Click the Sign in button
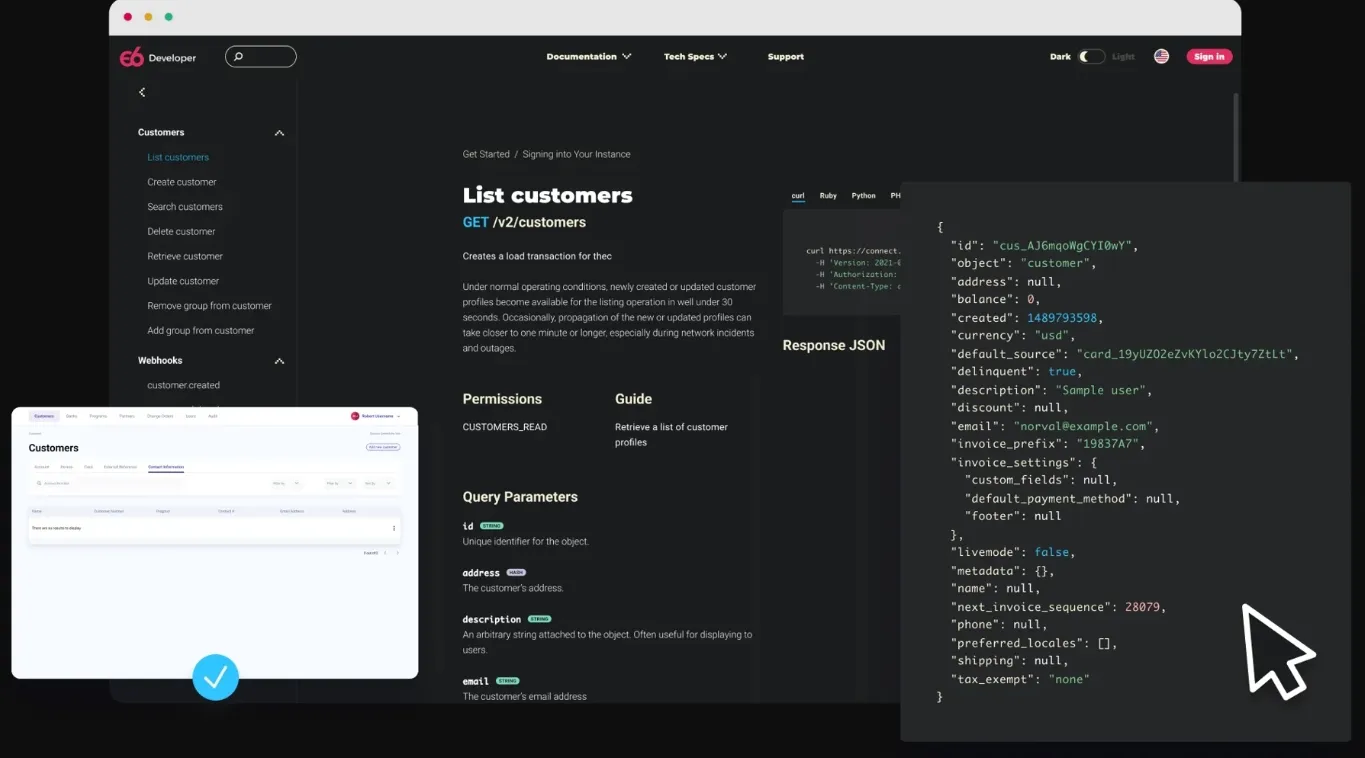Screen dimensions: 1365x758 (x=1208, y=57)
